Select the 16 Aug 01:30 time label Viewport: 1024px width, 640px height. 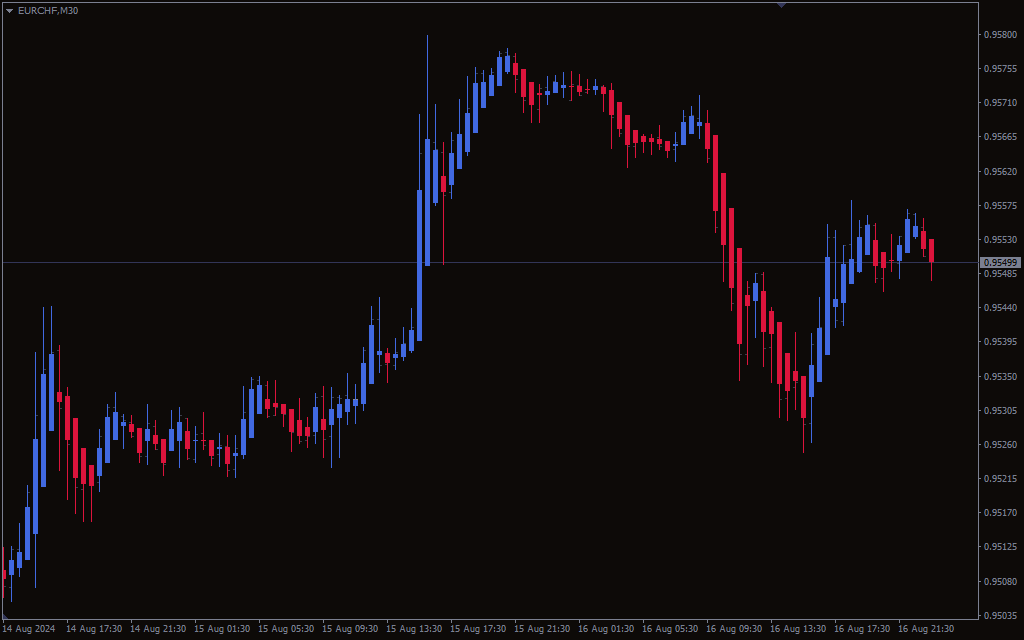pyautogui.click(x=606, y=629)
